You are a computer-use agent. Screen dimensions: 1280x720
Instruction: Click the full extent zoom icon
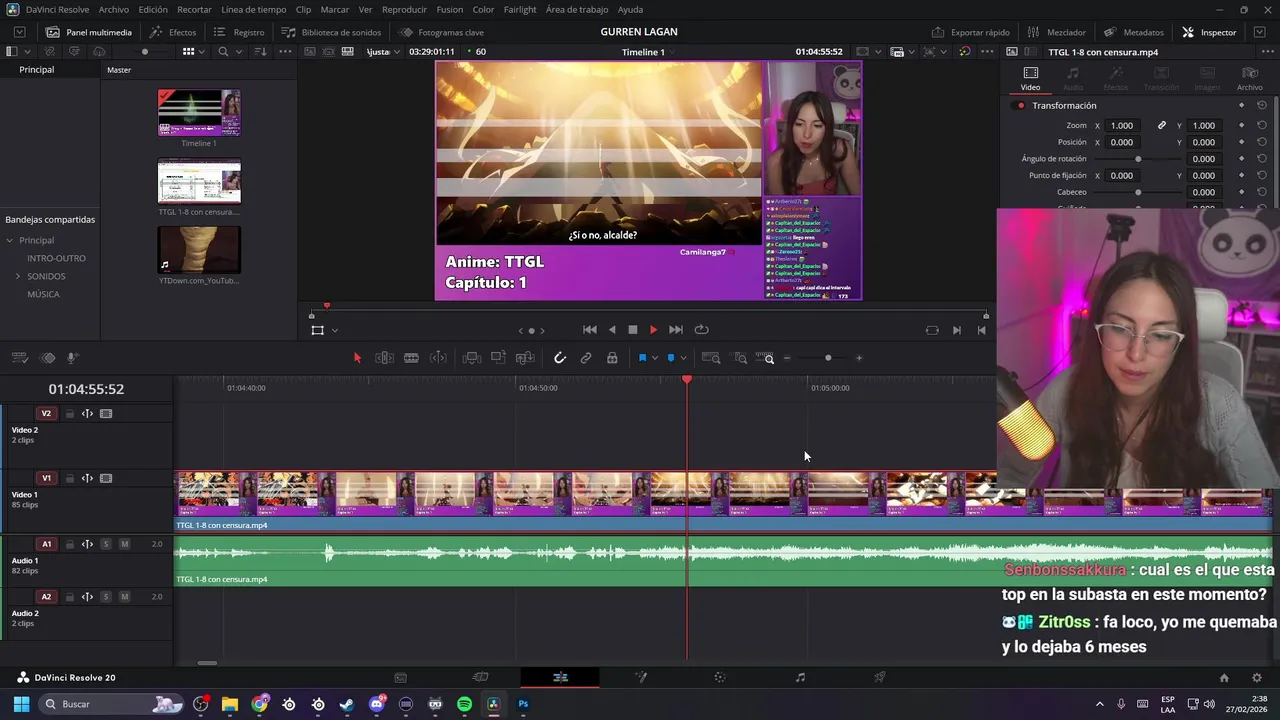click(711, 358)
